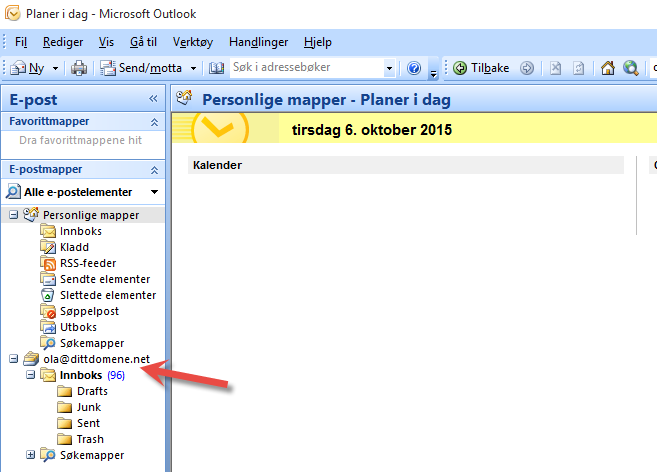Click the Home house icon
The image size is (657, 472).
coord(608,68)
